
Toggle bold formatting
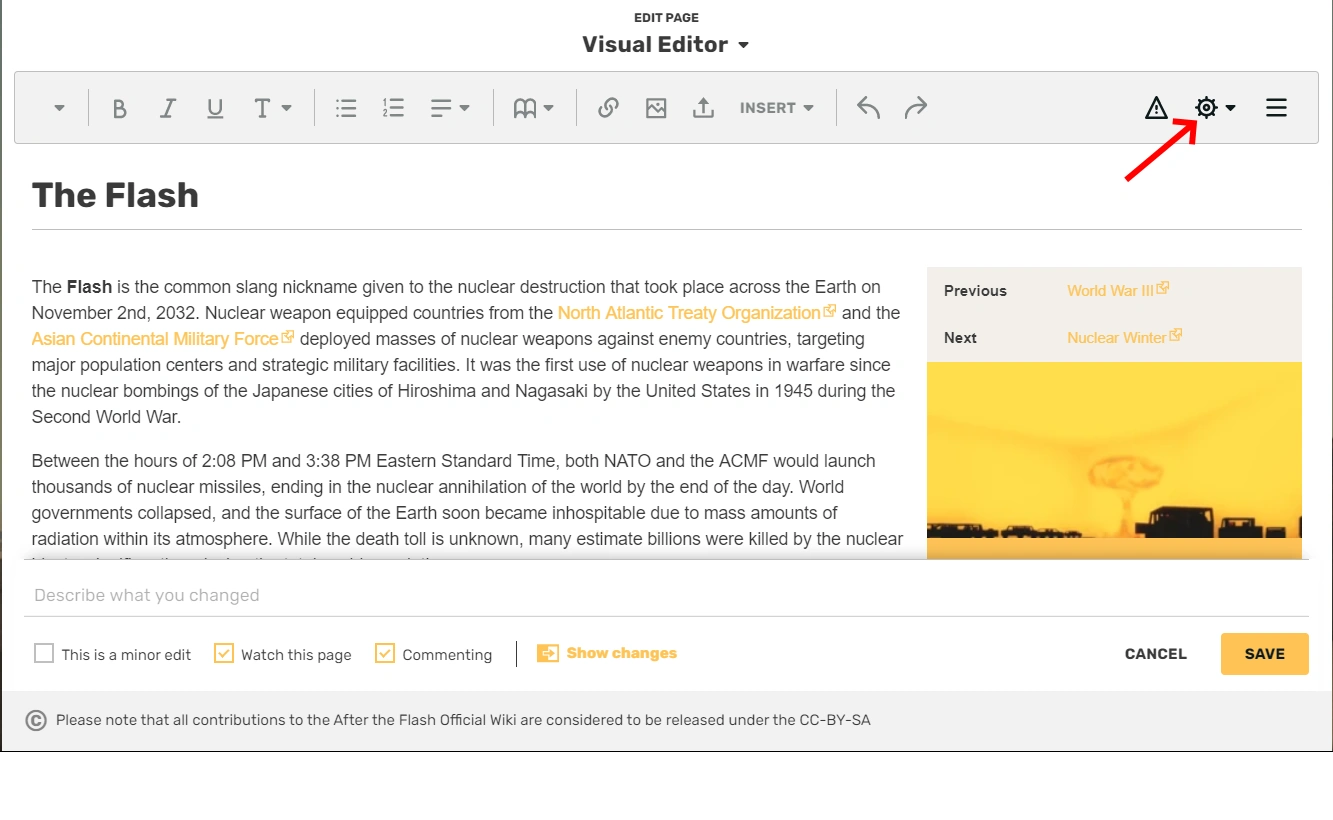tap(119, 108)
